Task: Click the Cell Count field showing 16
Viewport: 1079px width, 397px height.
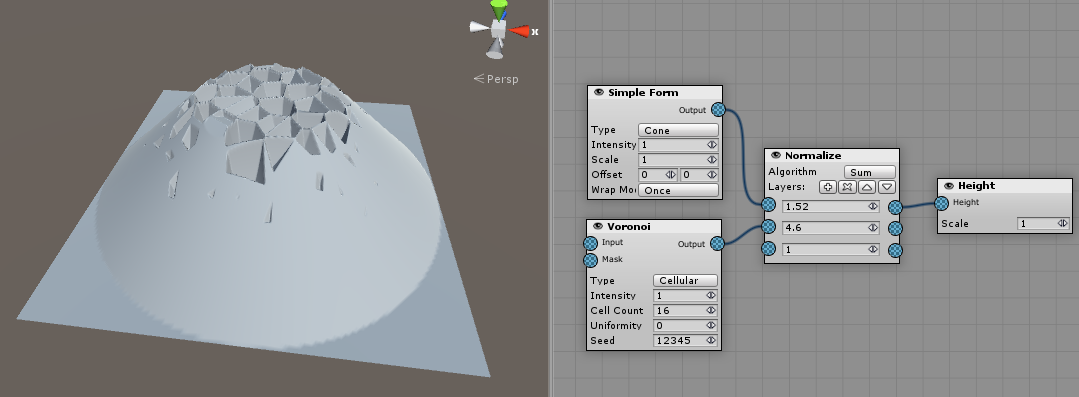Action: 685,310
